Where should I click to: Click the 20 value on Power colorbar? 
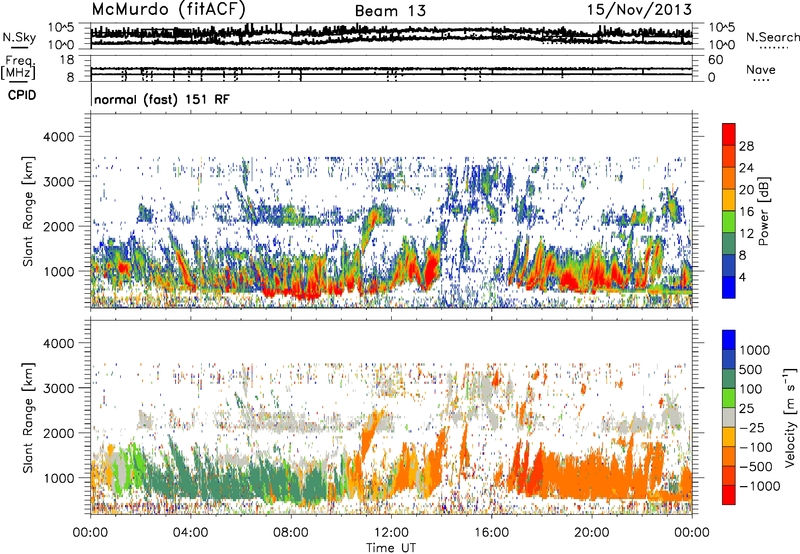[746, 190]
